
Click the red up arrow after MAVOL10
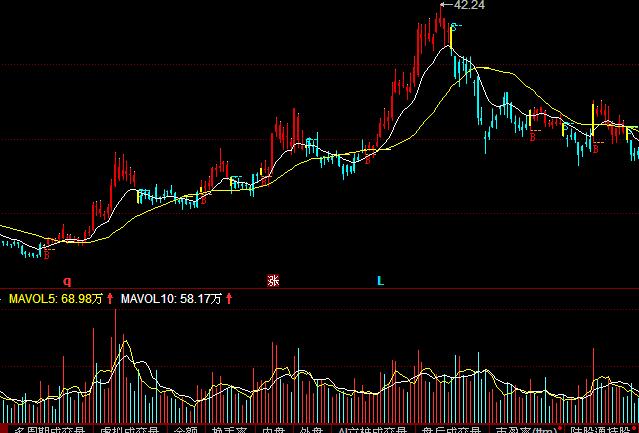(x=229, y=298)
